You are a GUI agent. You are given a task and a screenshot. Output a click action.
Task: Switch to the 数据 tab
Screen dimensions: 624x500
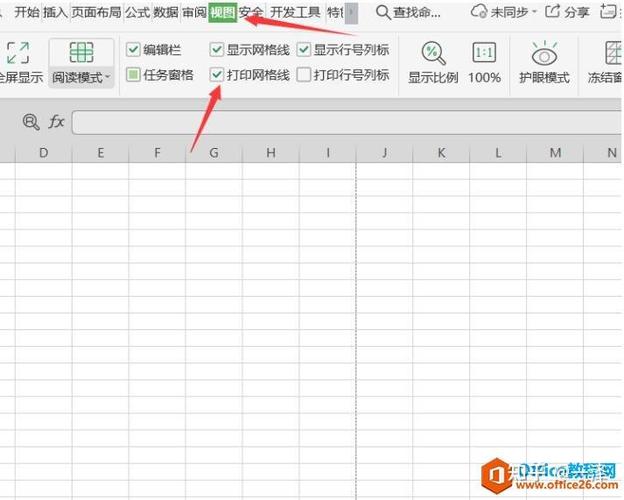(166, 12)
